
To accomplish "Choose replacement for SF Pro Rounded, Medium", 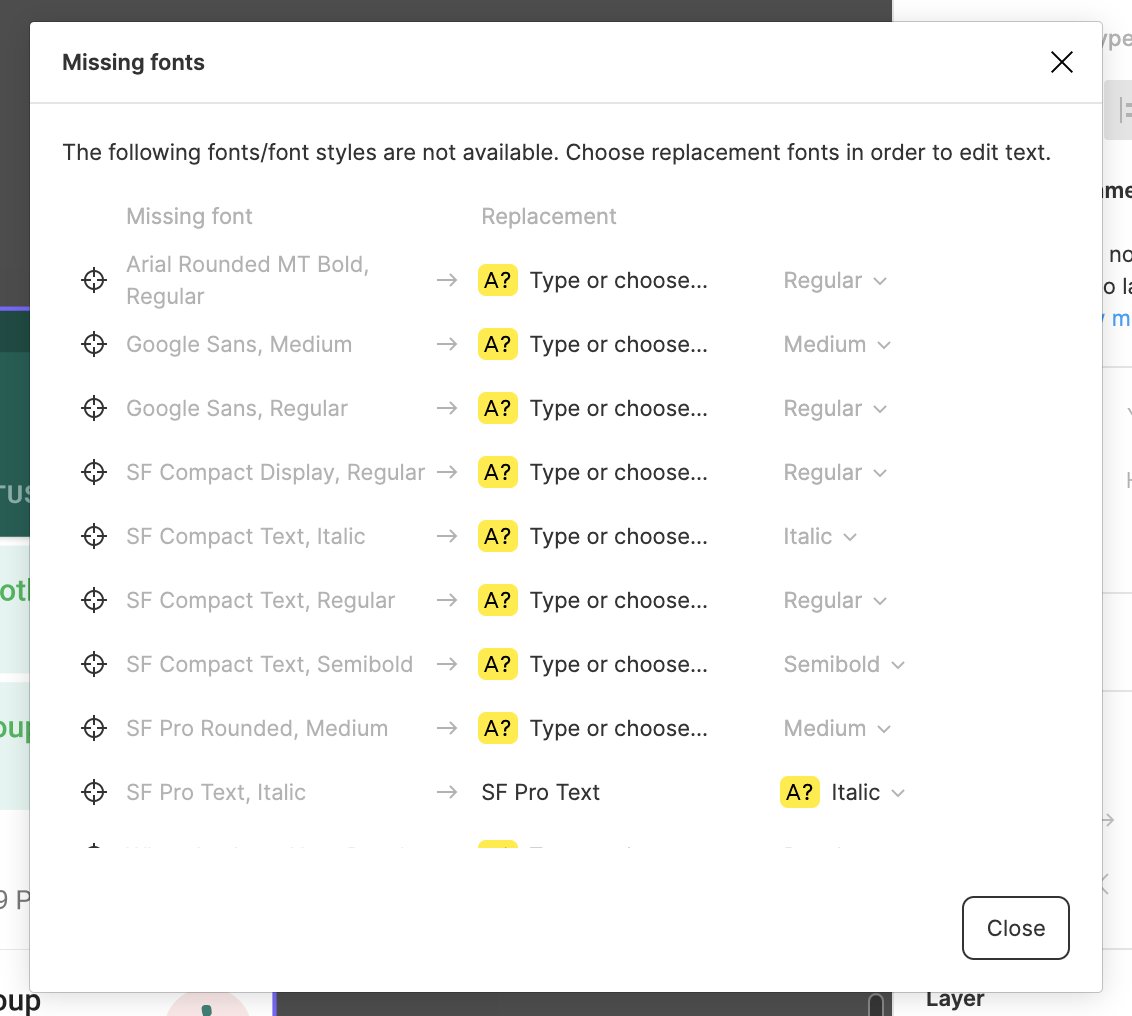I will point(618,728).
